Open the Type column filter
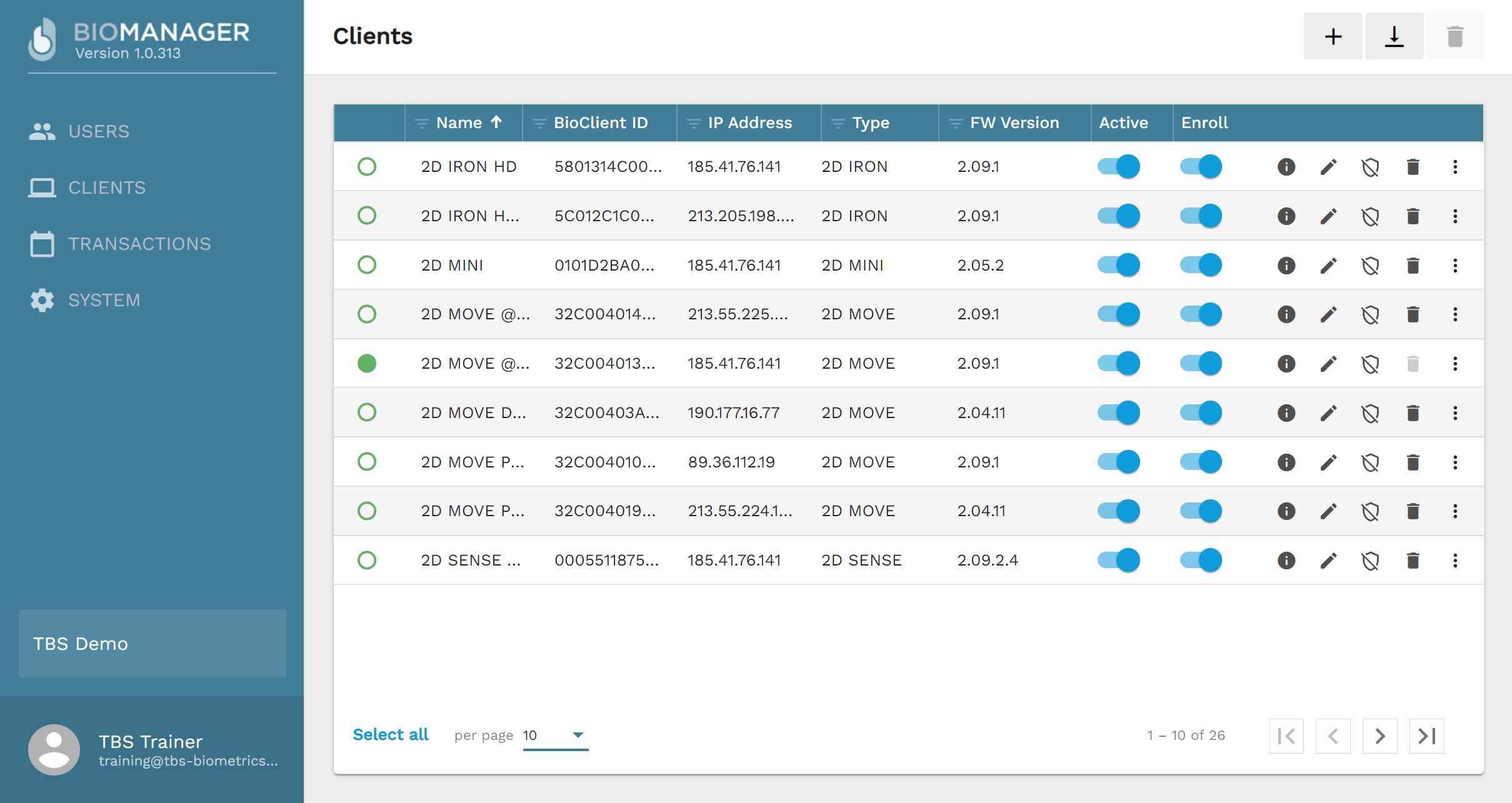This screenshot has width=1512, height=803. point(838,123)
